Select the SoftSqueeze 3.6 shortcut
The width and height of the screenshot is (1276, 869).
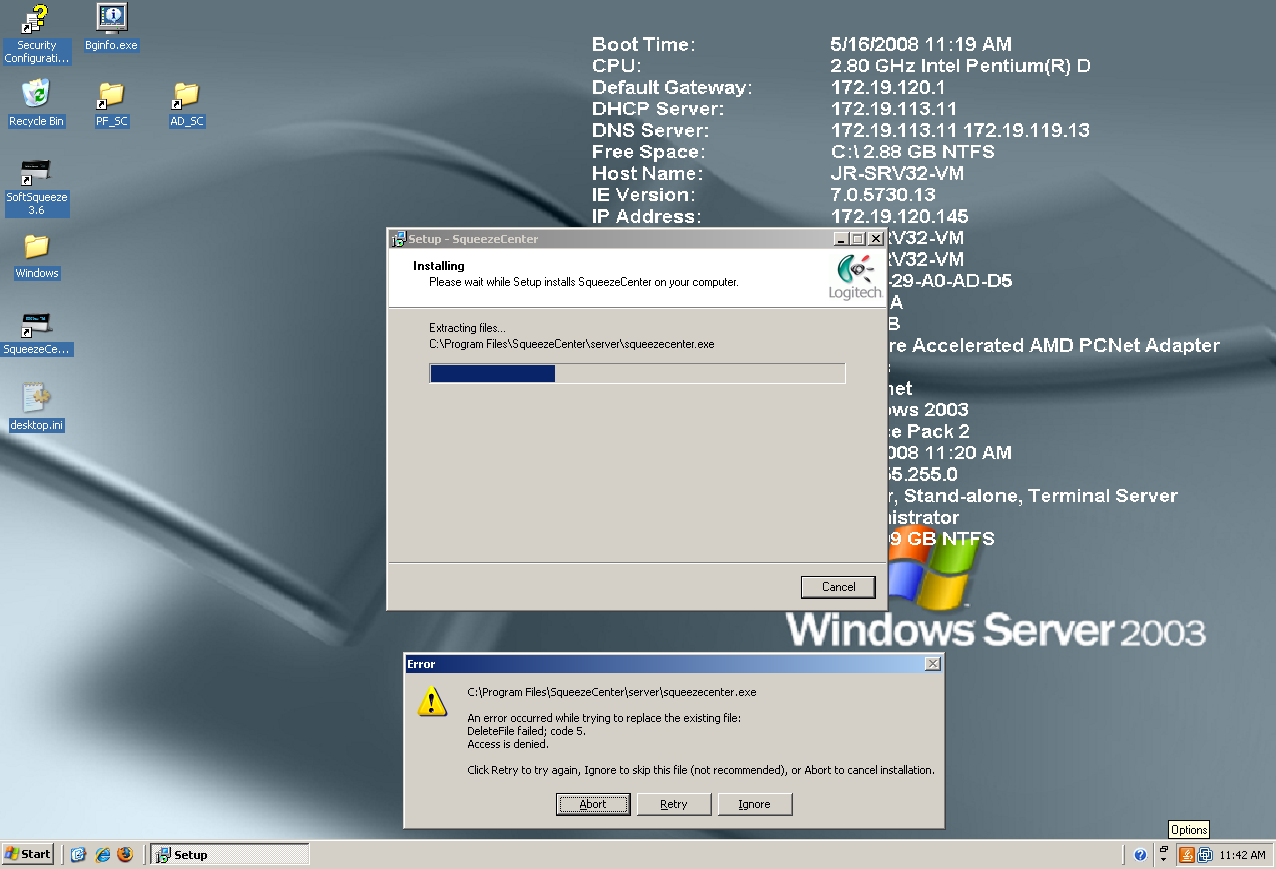click(36, 172)
